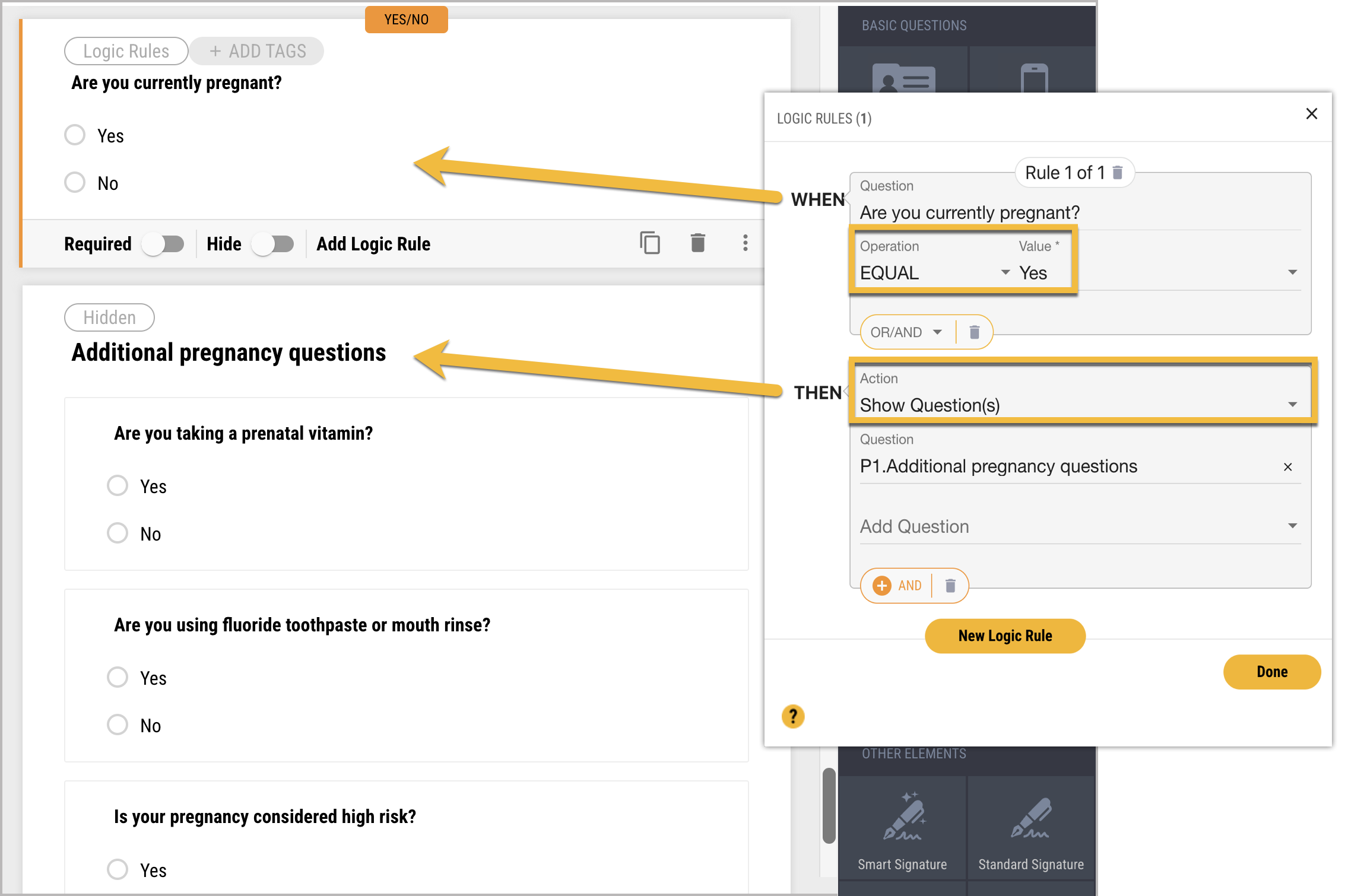Click the orange plus AND icon

[x=882, y=586]
